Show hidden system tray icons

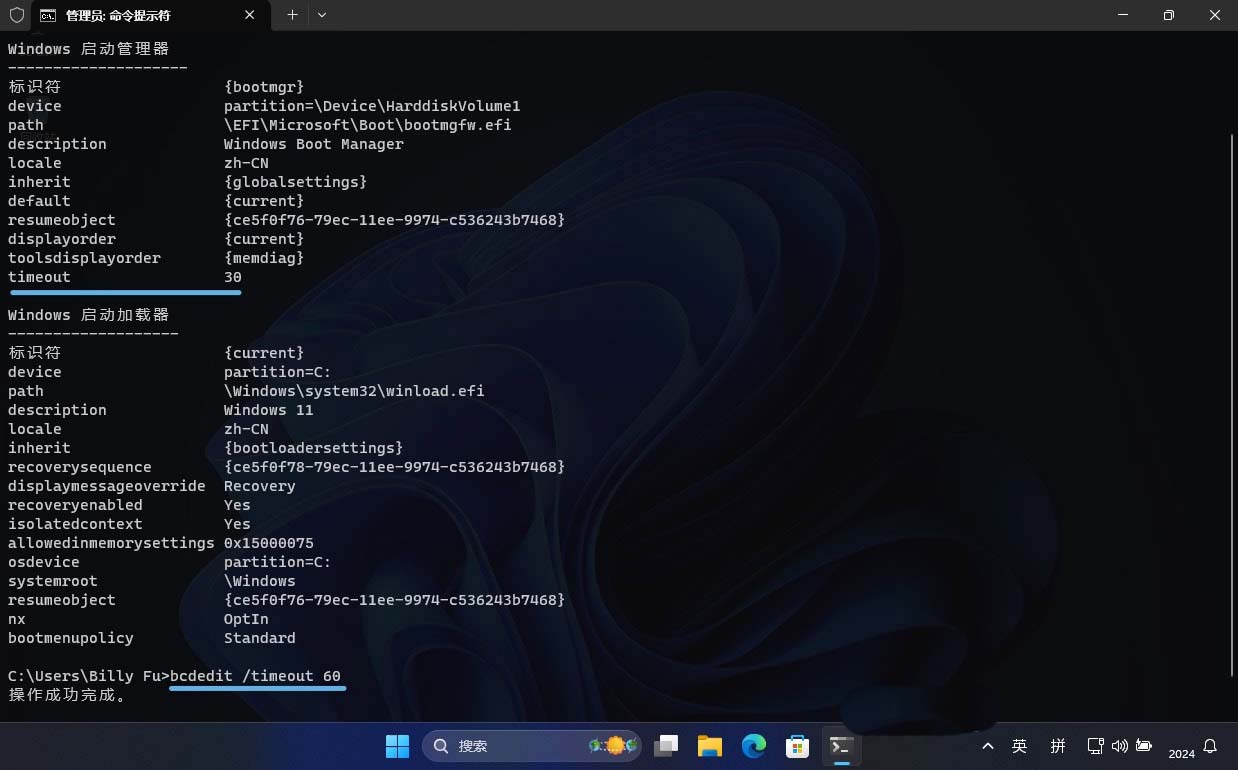[988, 746]
